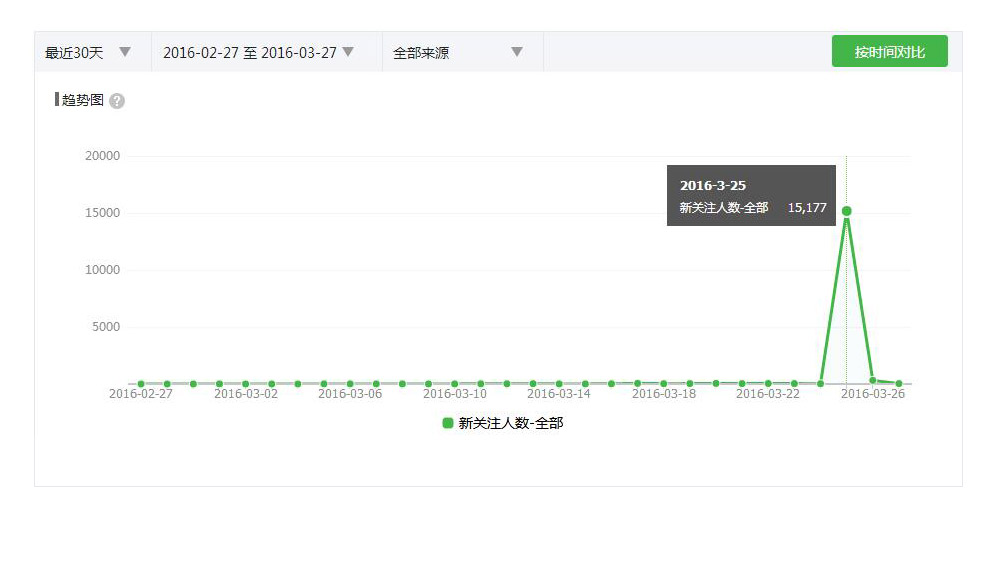The height and width of the screenshot is (580, 1000).
Task: Expand the 2016-02-27 至 2016-03-27 date picker
Action: 258,52
